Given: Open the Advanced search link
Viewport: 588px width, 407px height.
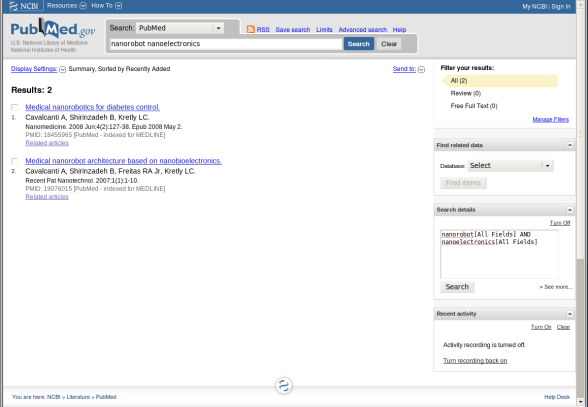Looking at the screenshot, I should tap(362, 30).
